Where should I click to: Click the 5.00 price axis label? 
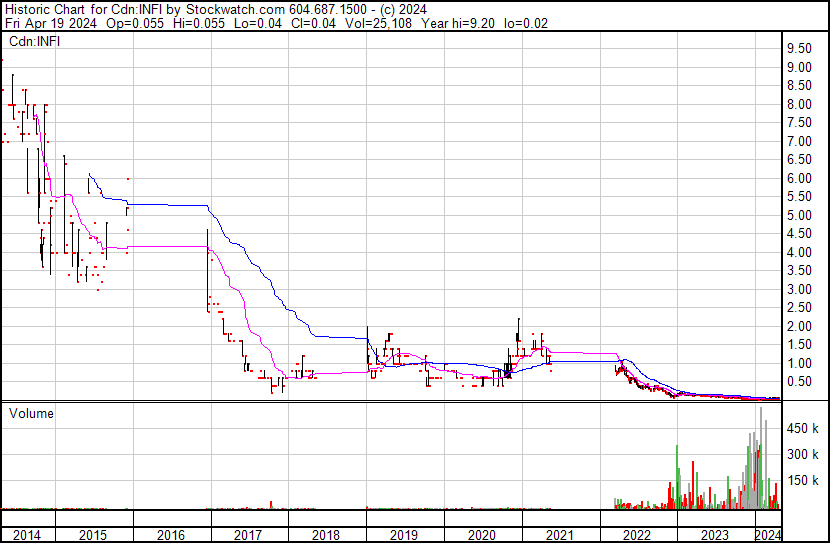(798, 215)
